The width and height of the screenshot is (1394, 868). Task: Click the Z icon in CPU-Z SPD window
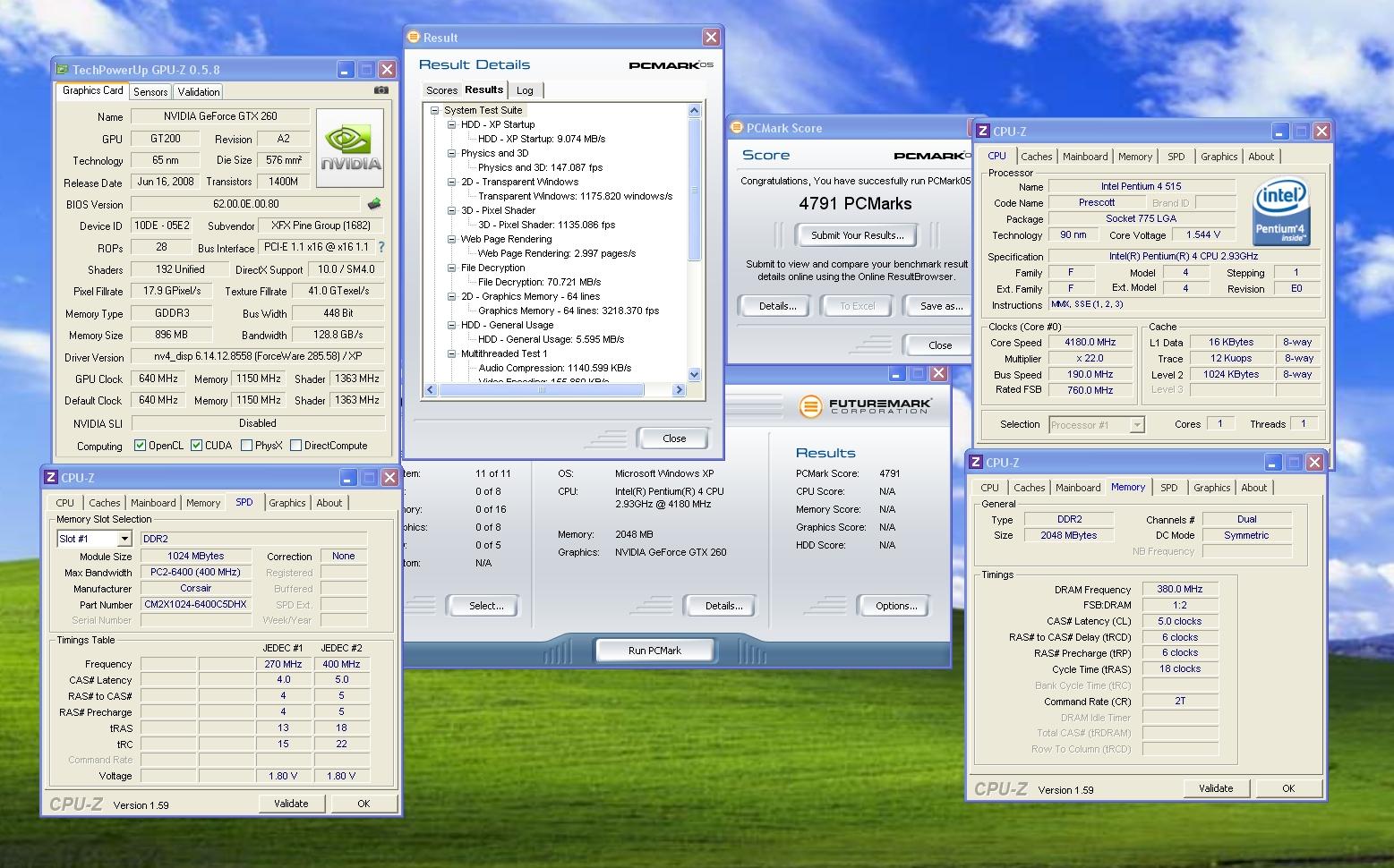tap(51, 478)
